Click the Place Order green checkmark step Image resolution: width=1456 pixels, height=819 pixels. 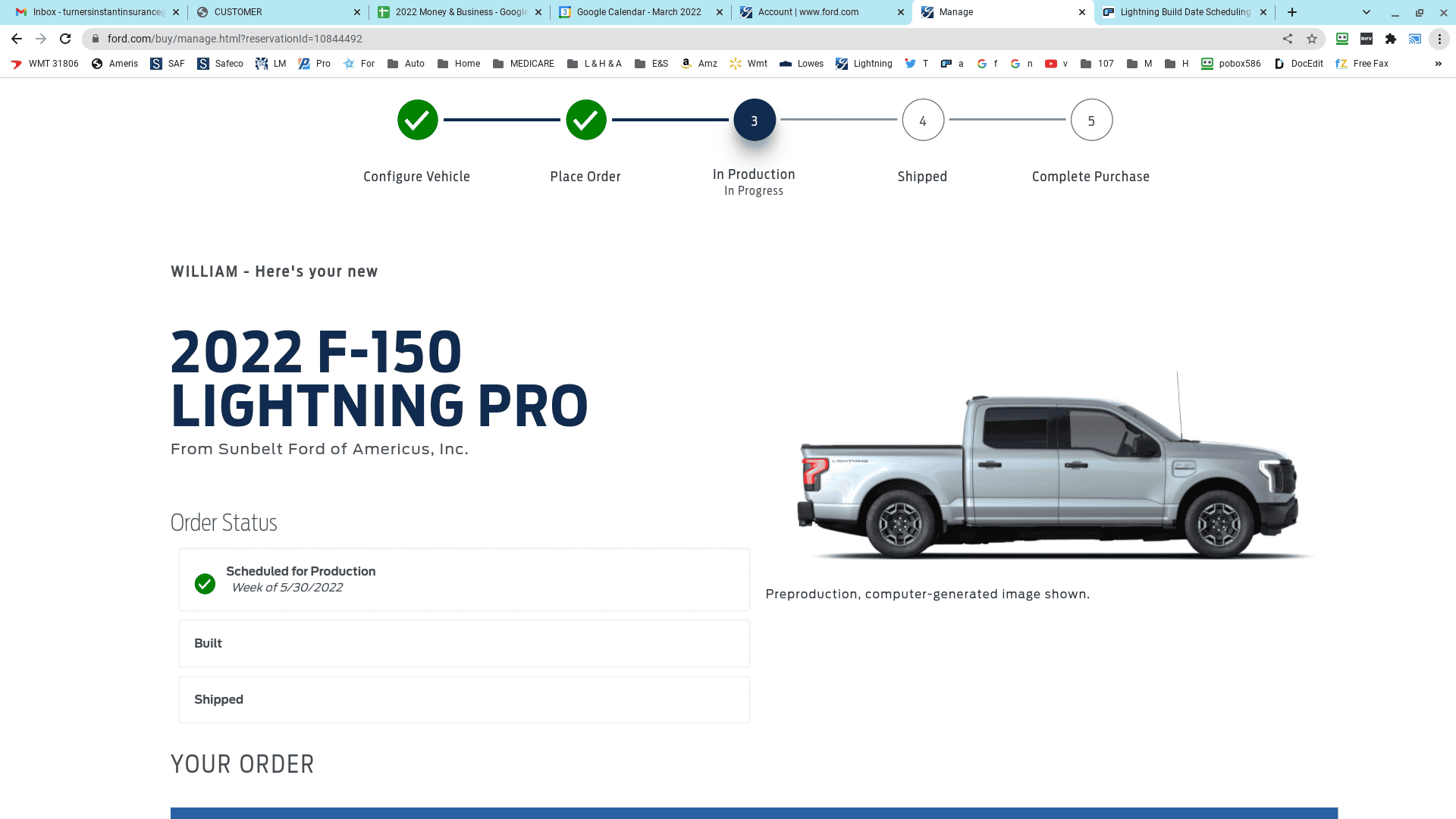(x=585, y=120)
